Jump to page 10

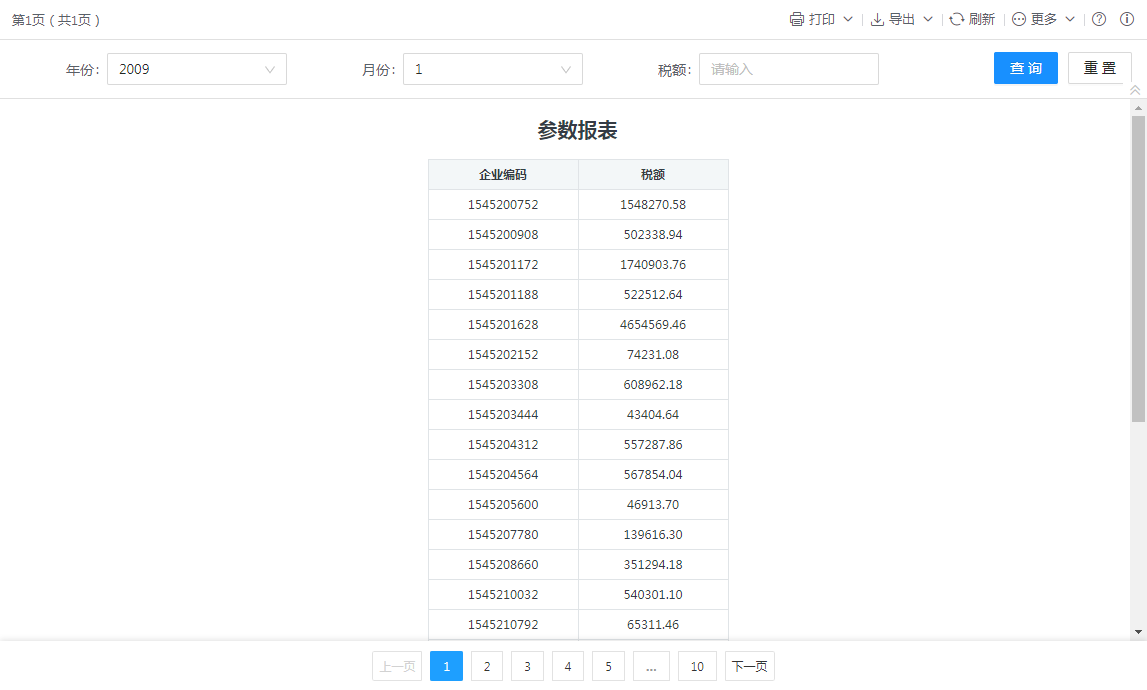coord(697,666)
